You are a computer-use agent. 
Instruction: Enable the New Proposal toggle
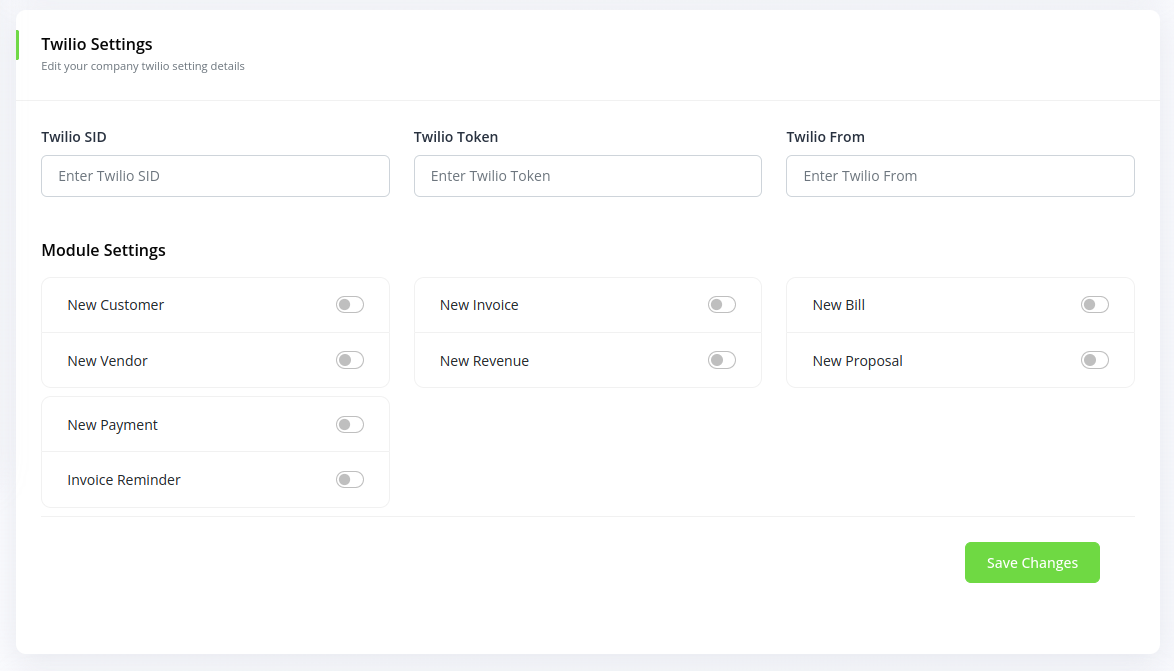point(1095,360)
